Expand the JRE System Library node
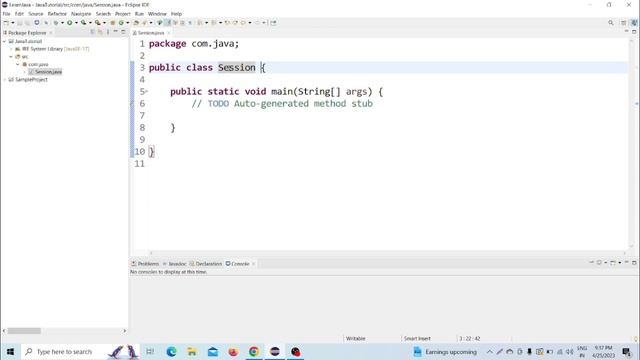This screenshot has width=640, height=360. point(11,49)
